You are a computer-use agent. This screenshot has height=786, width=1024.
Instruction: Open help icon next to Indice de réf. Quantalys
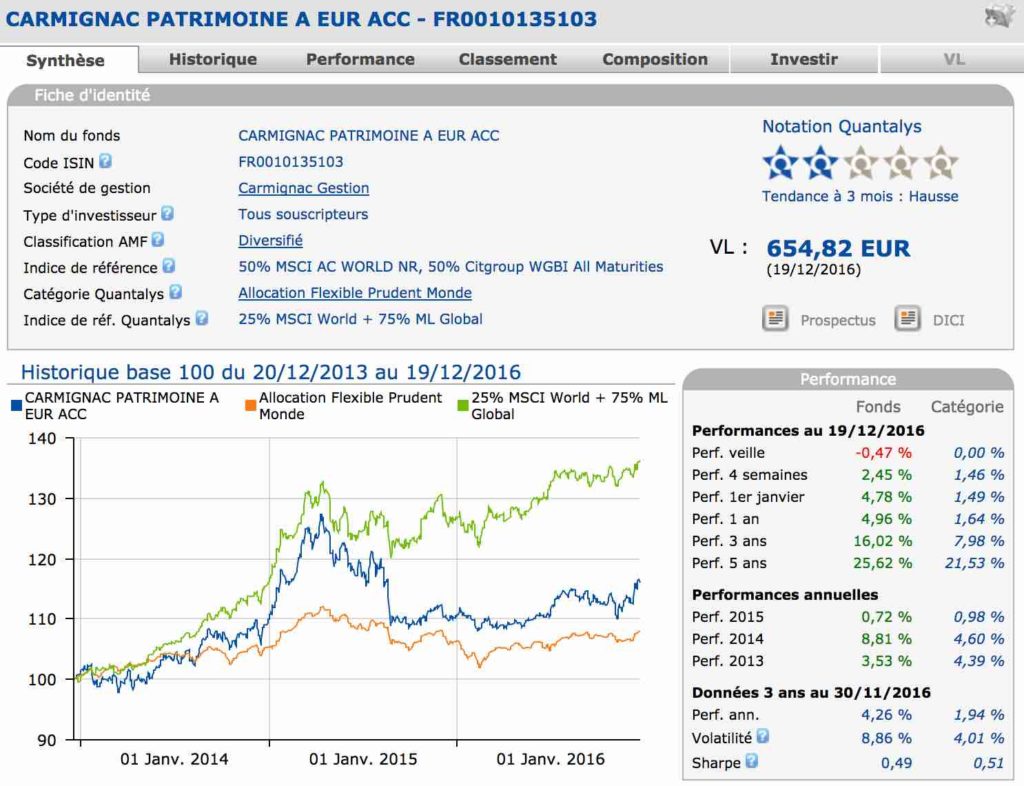pos(202,318)
